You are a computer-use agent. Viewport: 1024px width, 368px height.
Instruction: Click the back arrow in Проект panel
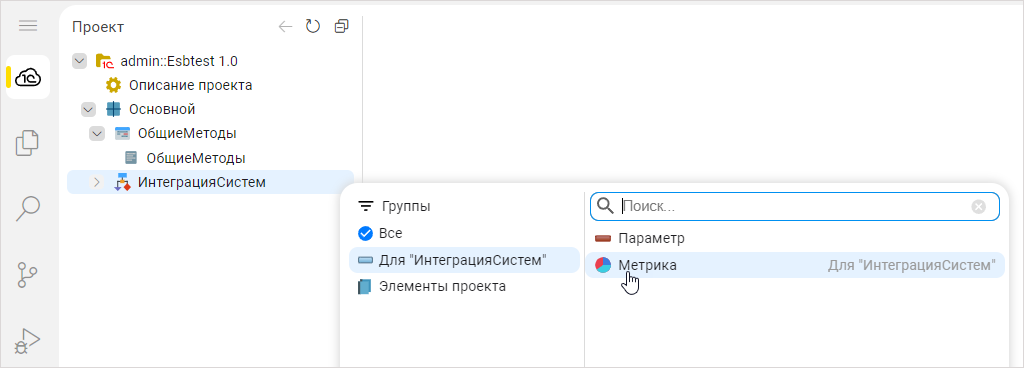tap(285, 26)
